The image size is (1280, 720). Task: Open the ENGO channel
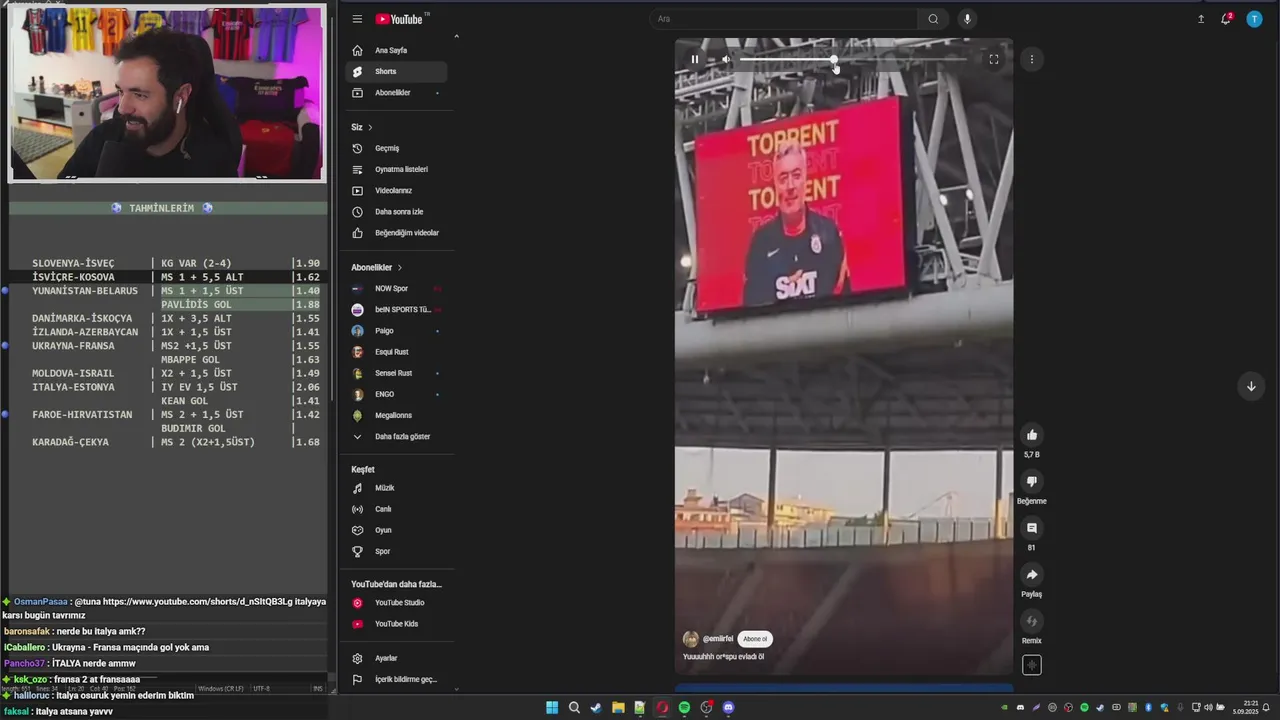[396, 394]
